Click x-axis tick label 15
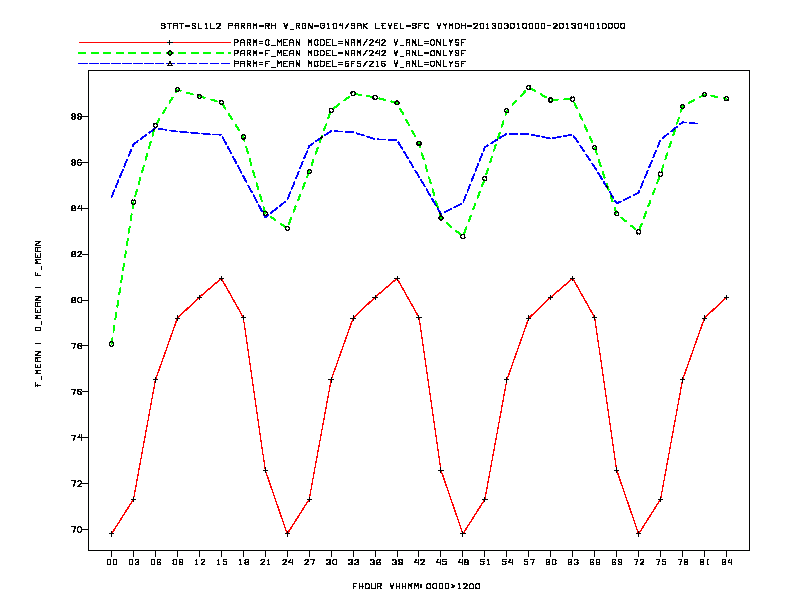792x612 pixels. click(x=221, y=562)
